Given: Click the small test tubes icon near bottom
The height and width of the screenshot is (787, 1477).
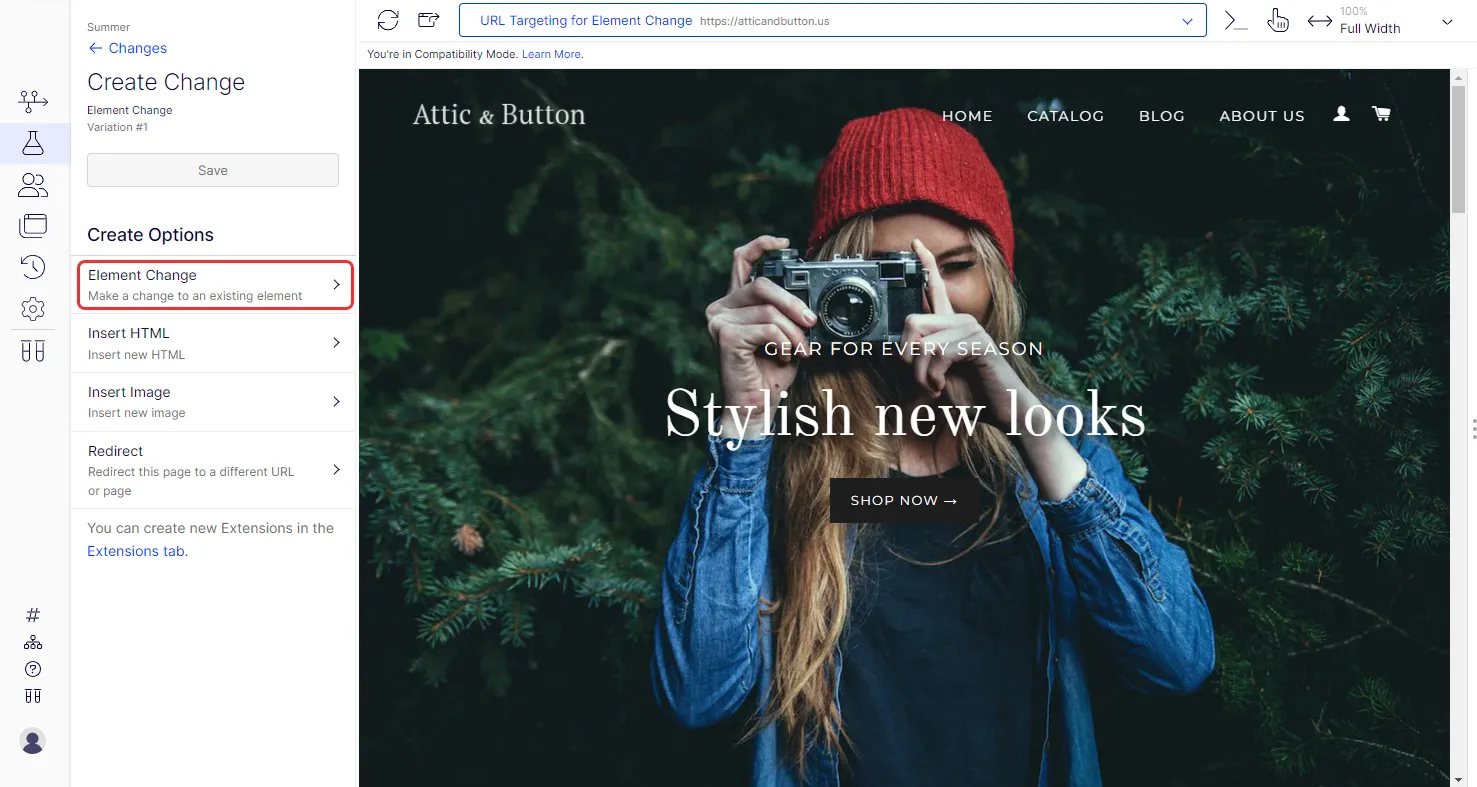Looking at the screenshot, I should [33, 696].
